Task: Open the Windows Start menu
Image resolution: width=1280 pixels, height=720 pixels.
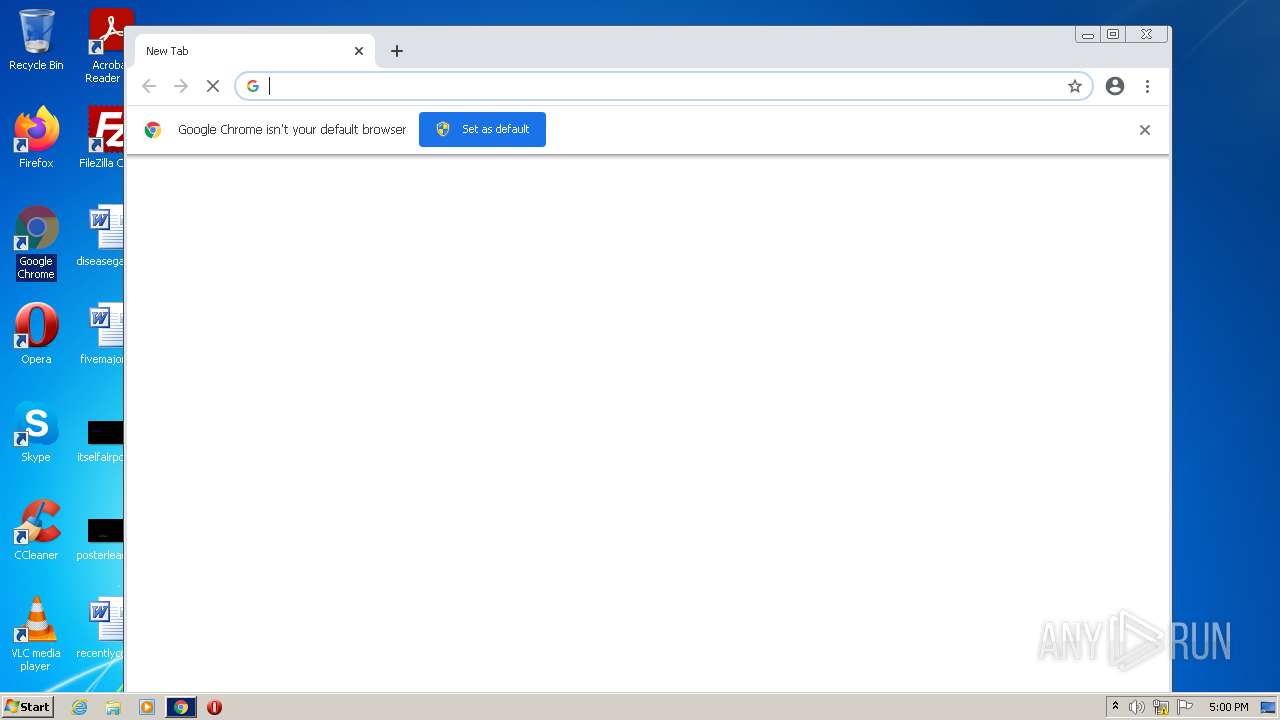Action: click(27, 707)
